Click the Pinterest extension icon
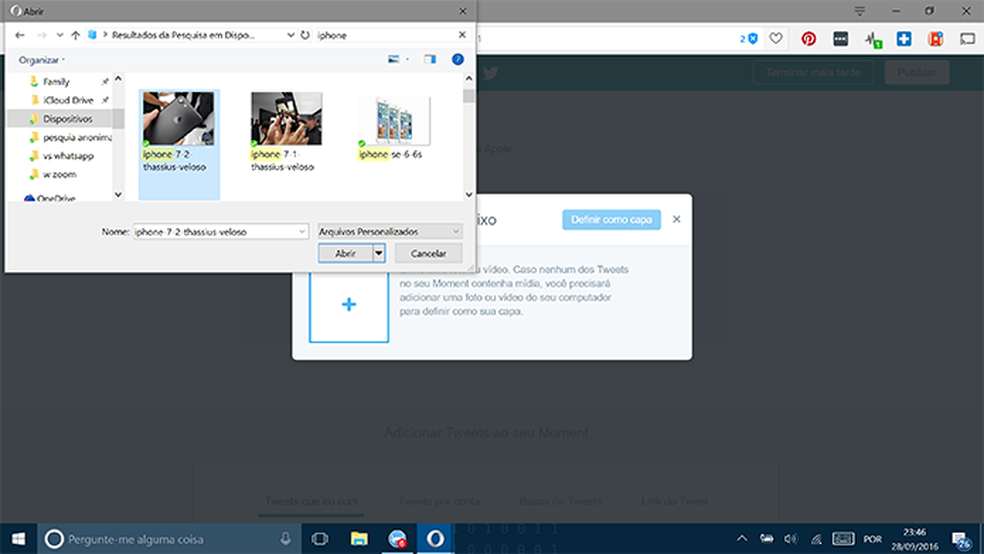The height and width of the screenshot is (554, 984). [x=808, y=39]
